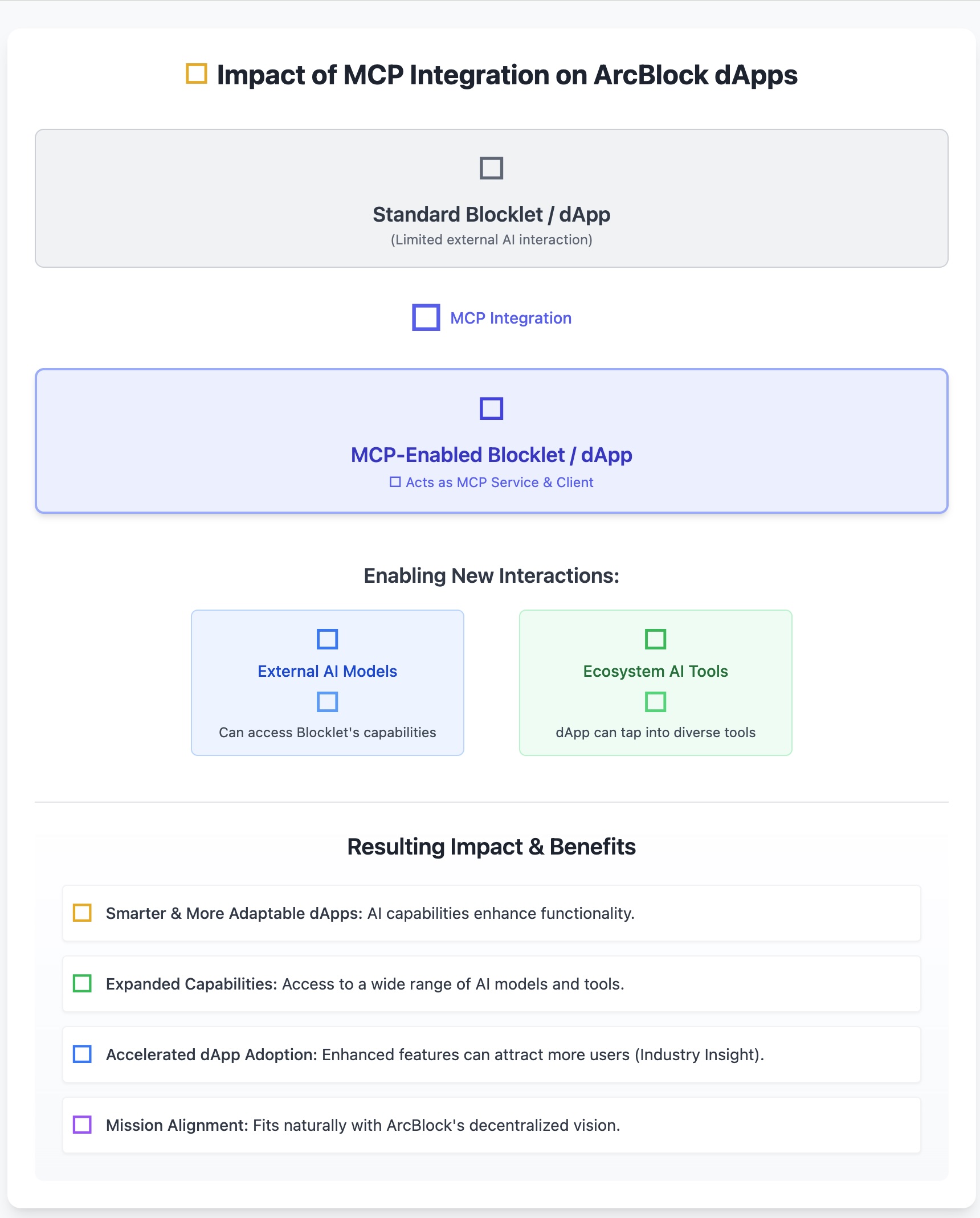The image size is (980, 1218).
Task: Click the purple icon beside Mission Alignment
Action: click(82, 1125)
